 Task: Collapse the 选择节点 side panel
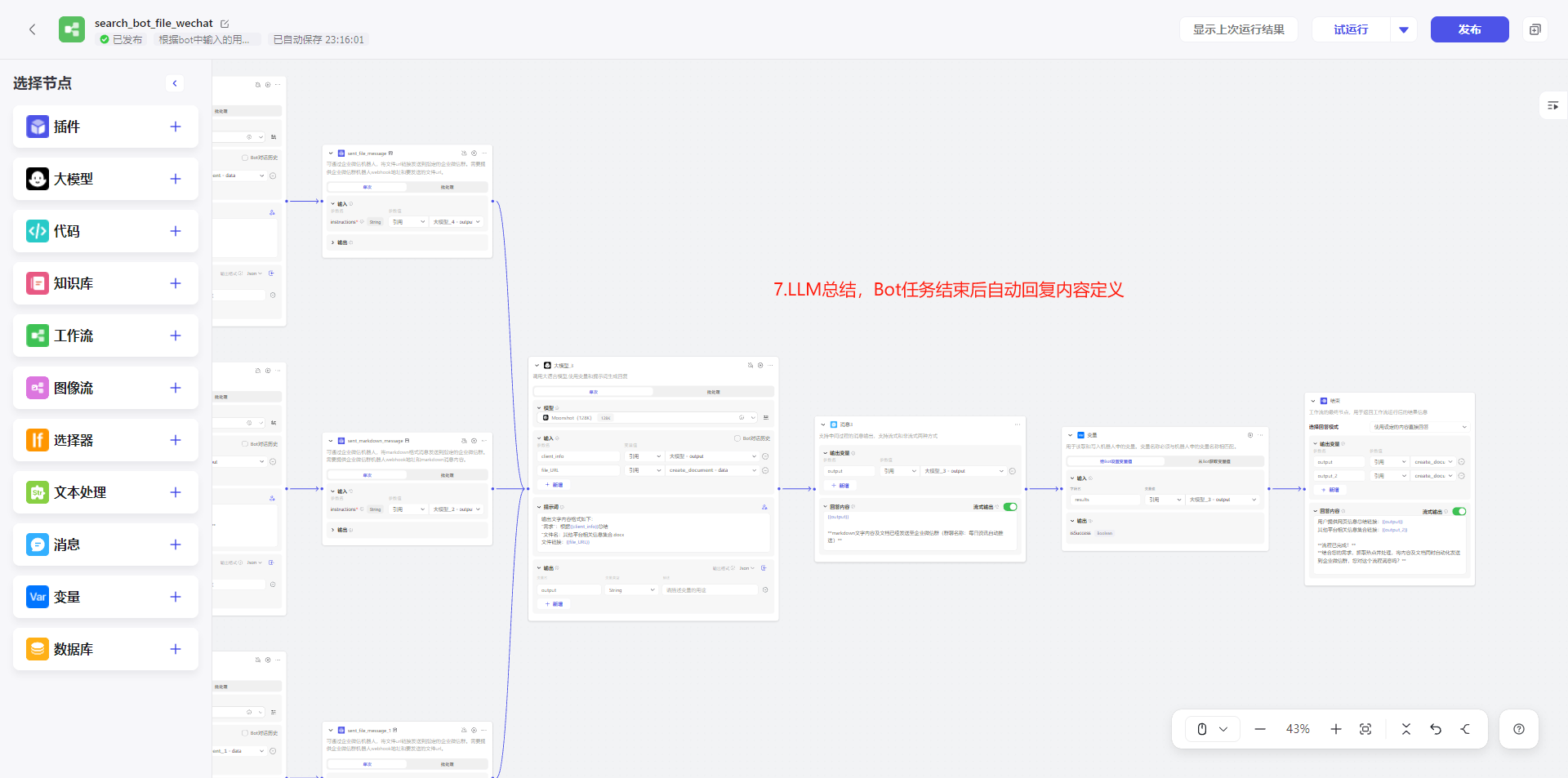coord(175,83)
